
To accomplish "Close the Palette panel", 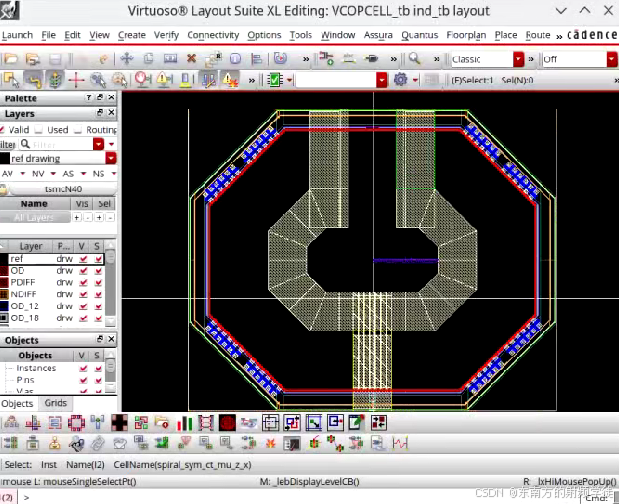I will 112,97.
